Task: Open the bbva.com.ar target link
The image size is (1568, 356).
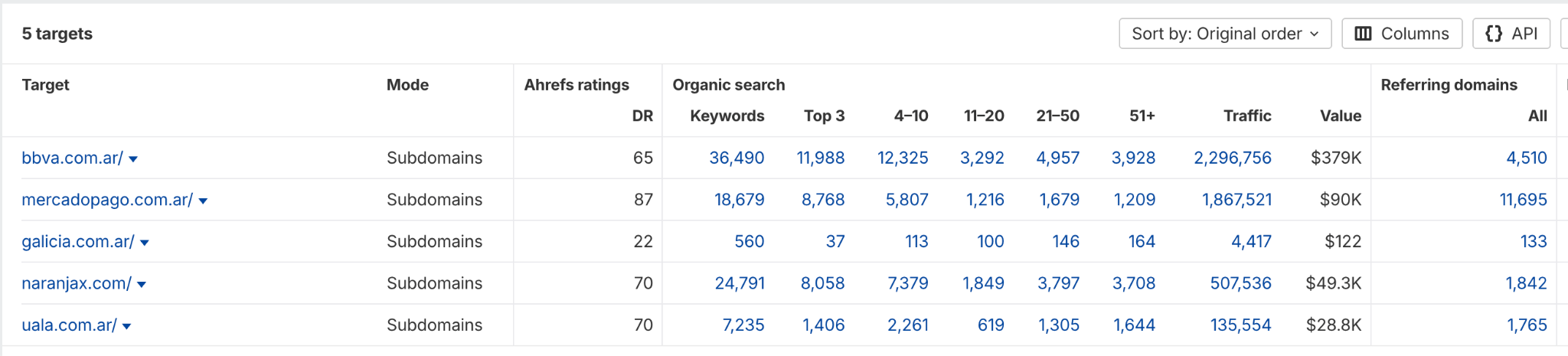Action: point(72,158)
